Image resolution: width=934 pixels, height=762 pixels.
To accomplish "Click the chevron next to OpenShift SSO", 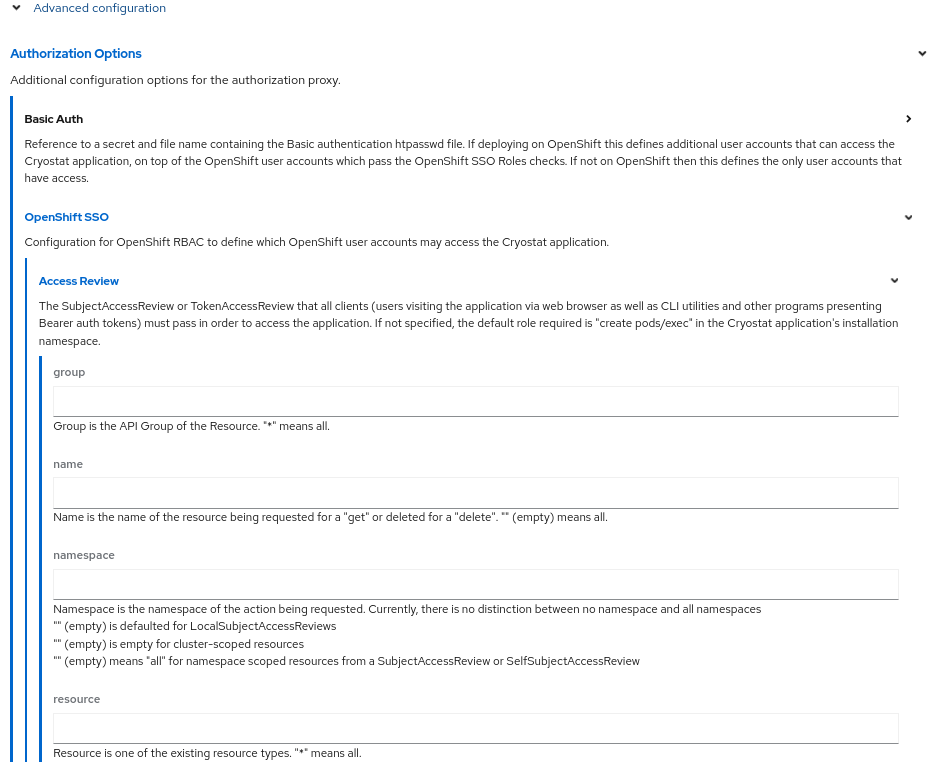I will coord(908,217).
